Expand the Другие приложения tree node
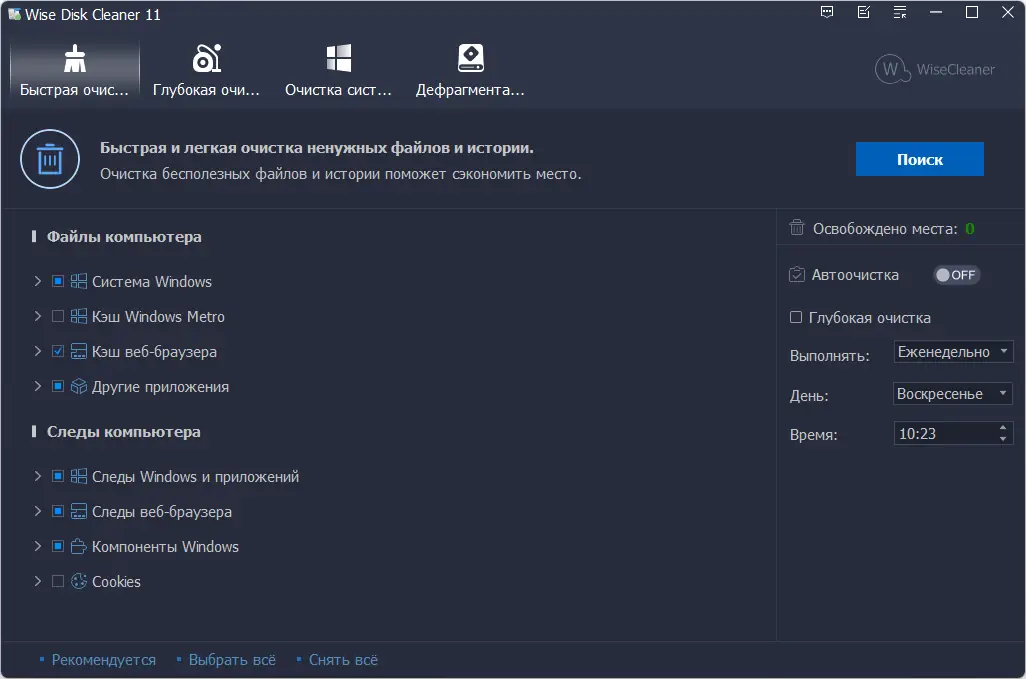 [38, 387]
